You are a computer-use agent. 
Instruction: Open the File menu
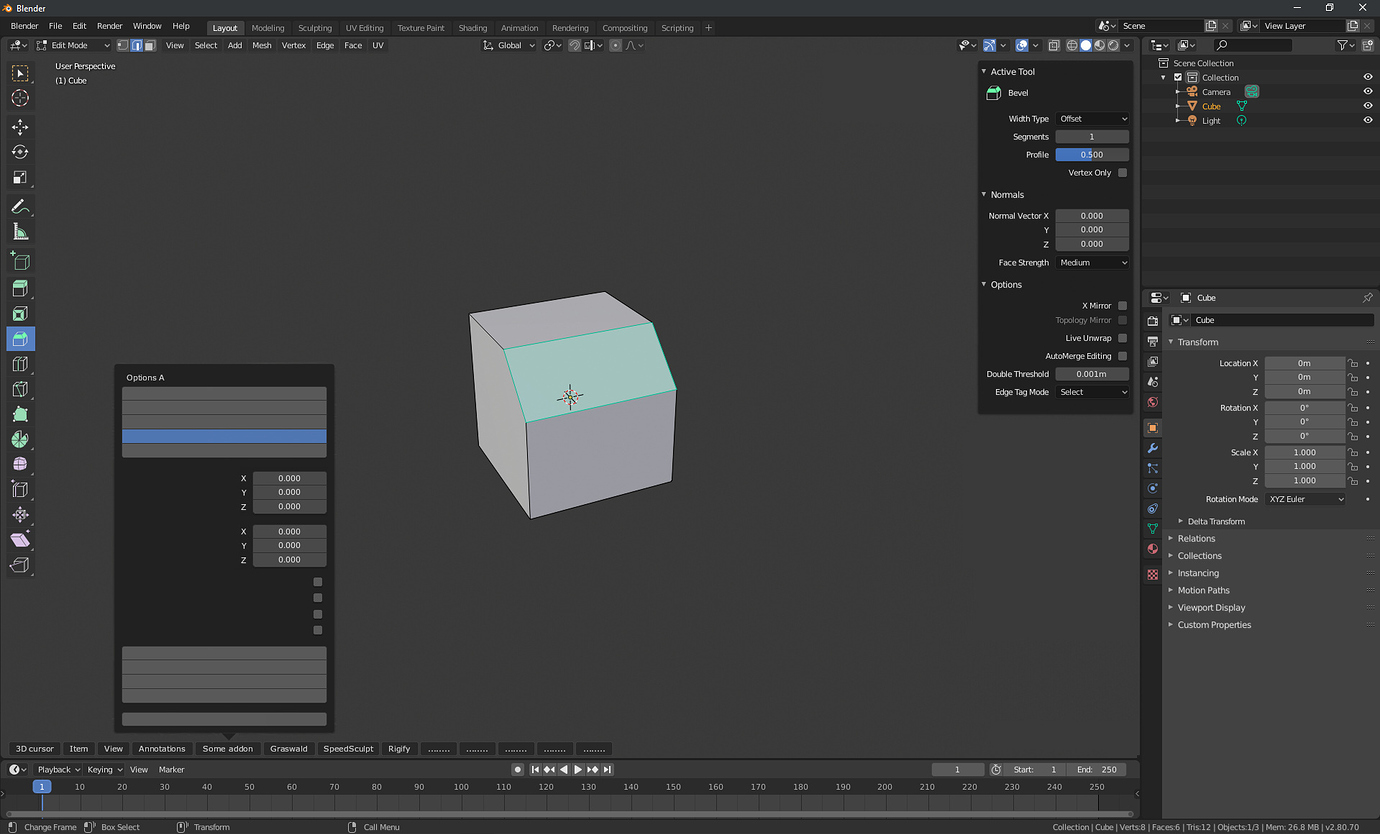tap(55, 26)
